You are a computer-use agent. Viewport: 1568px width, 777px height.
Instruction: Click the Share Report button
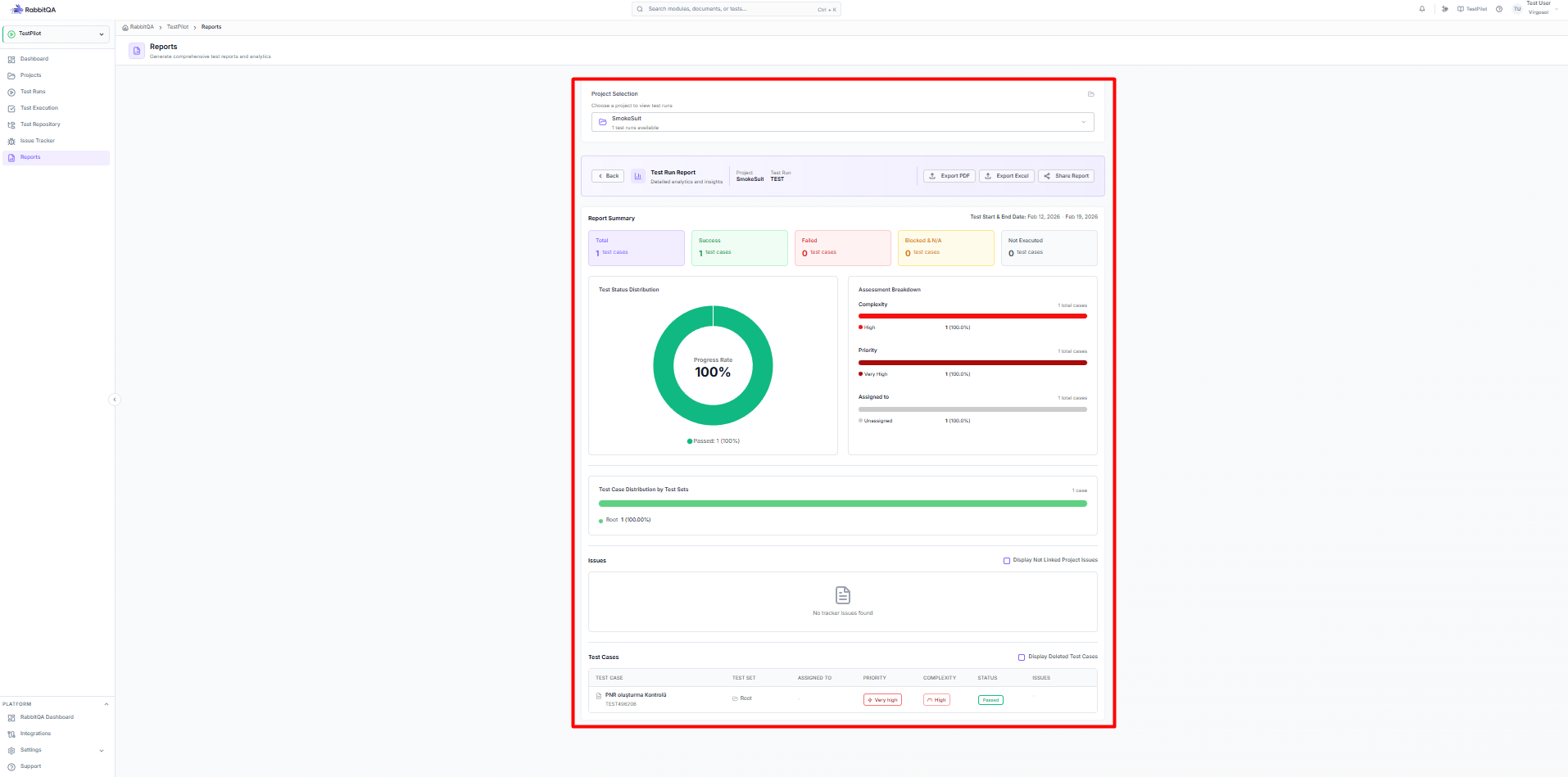pos(1066,176)
